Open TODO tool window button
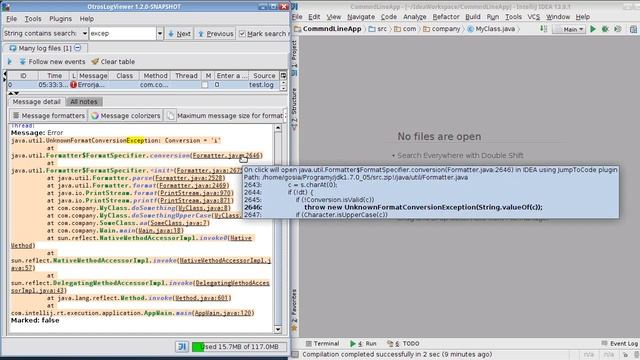Viewport: 640px width, 360px height. pos(403,344)
